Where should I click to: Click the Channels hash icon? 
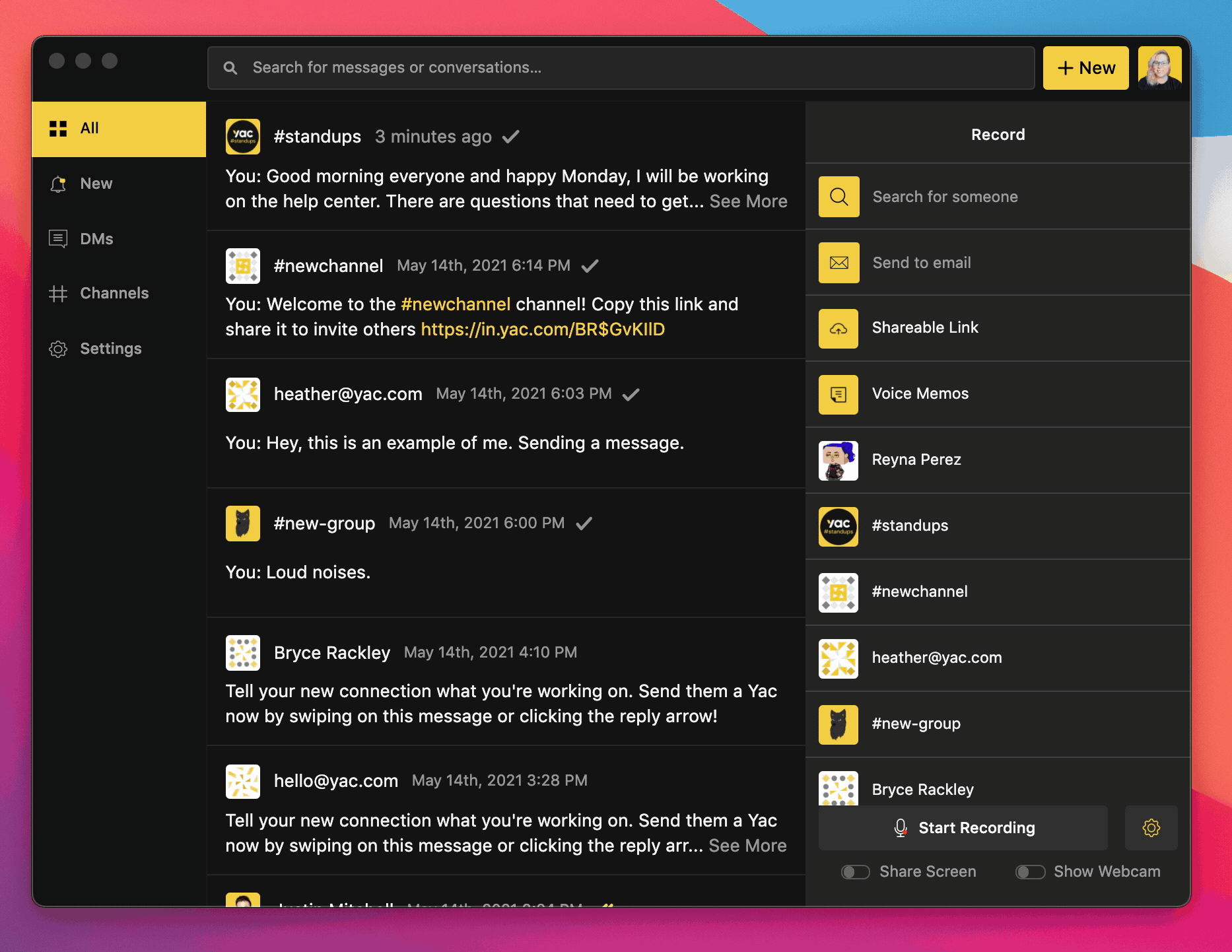(58, 293)
